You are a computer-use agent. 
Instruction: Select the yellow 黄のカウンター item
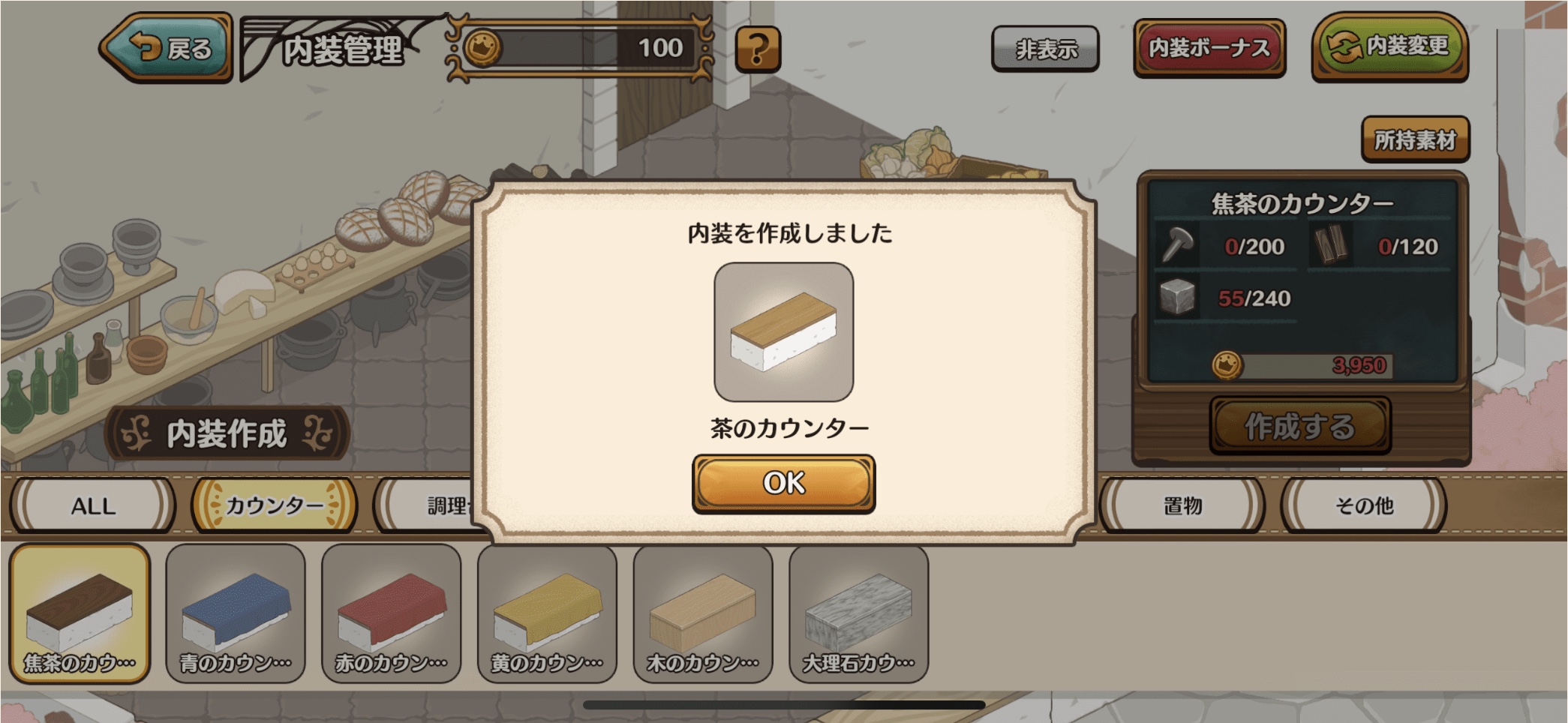(x=547, y=613)
